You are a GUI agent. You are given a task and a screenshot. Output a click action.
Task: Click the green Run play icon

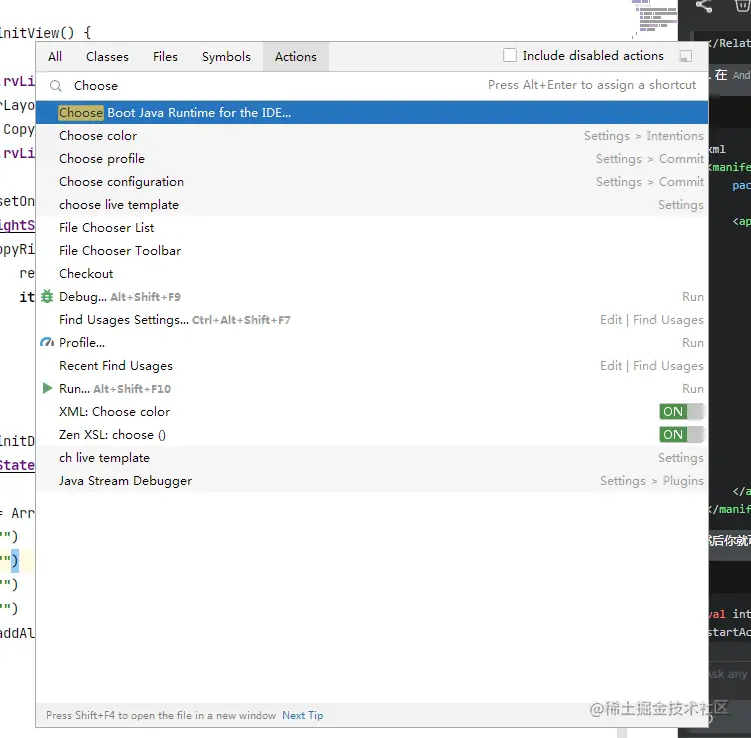(x=47, y=388)
